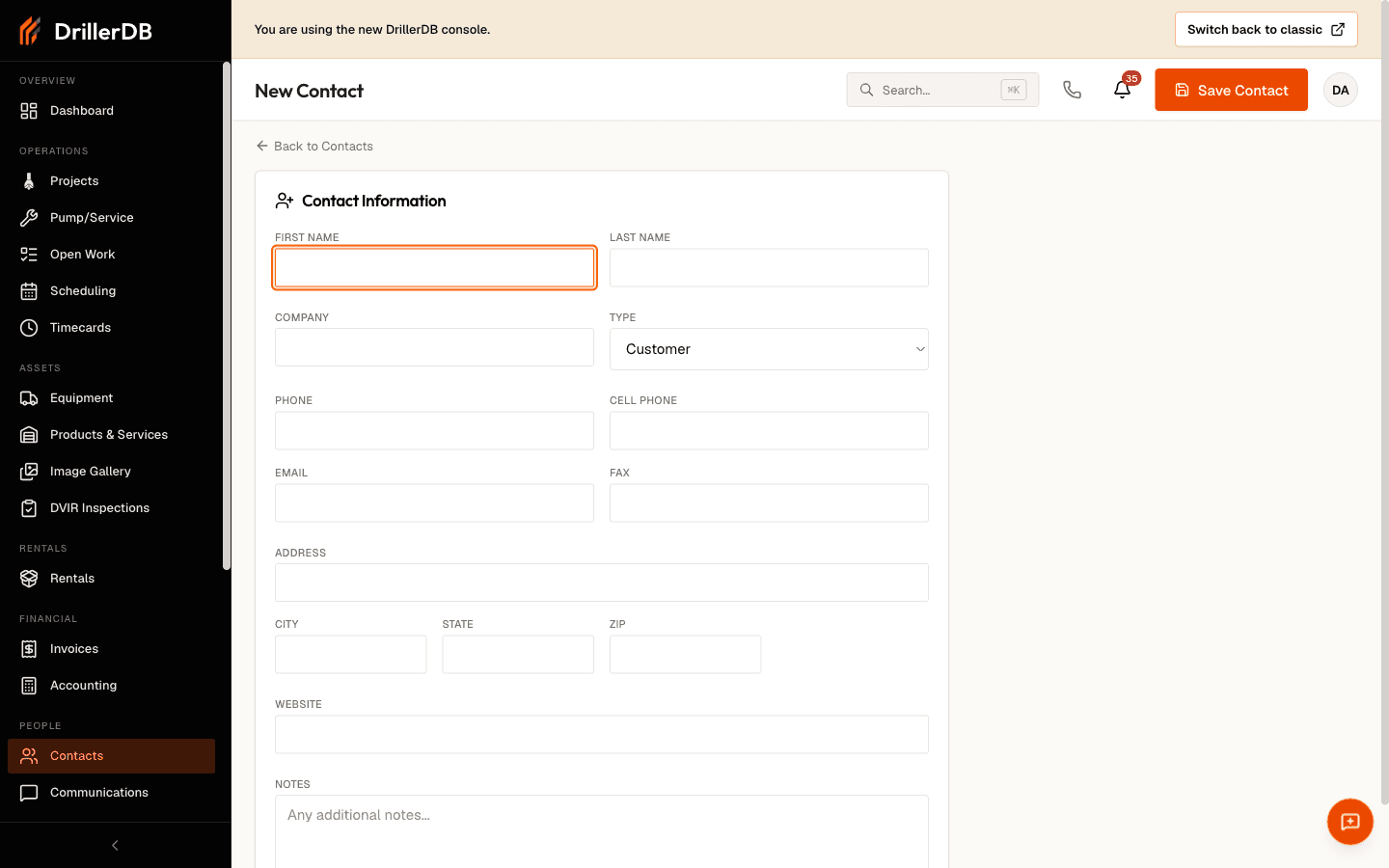This screenshot has height=868, width=1389.
Task: Click the Company field
Action: point(434,347)
